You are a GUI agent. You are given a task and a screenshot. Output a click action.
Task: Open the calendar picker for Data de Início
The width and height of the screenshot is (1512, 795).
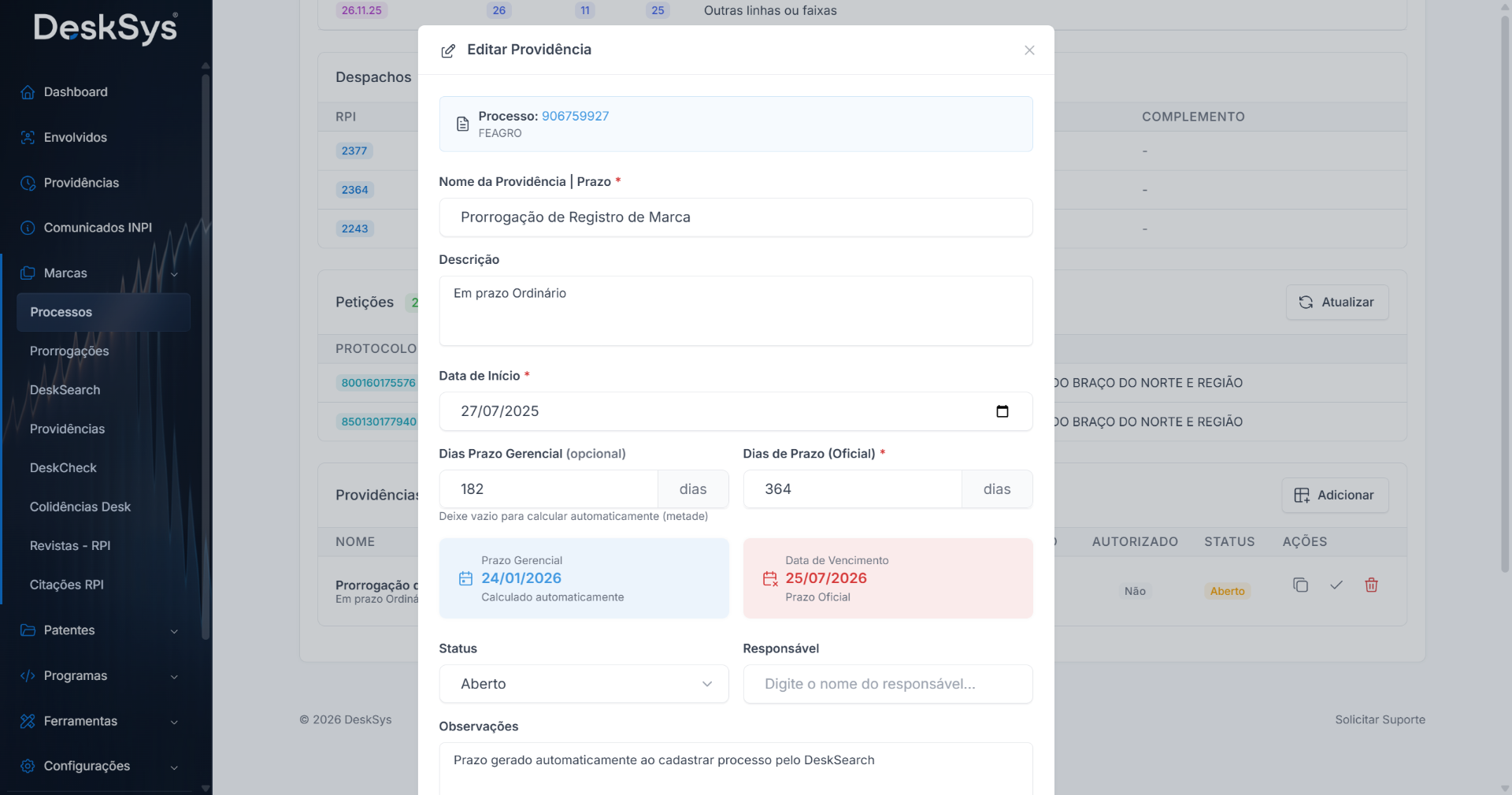[1002, 411]
